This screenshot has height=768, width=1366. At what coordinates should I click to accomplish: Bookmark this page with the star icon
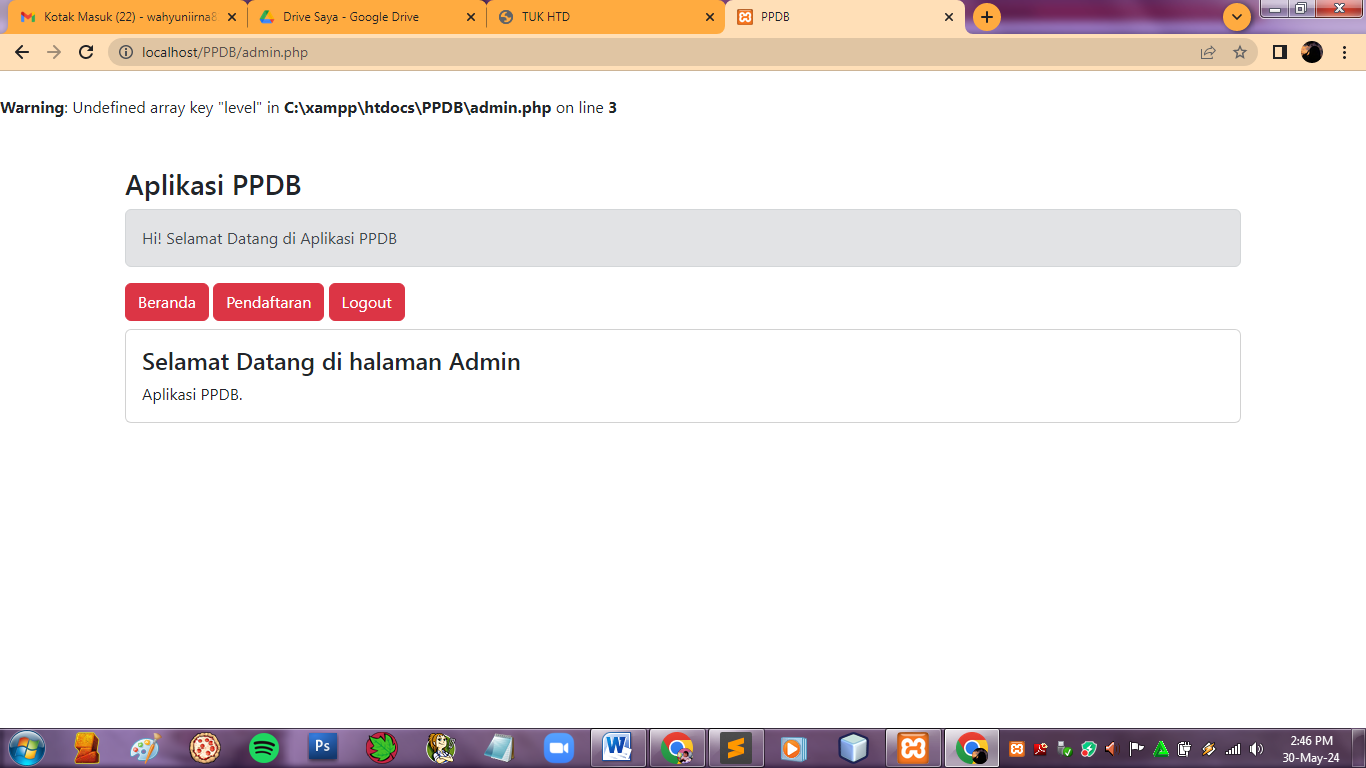coord(1240,52)
